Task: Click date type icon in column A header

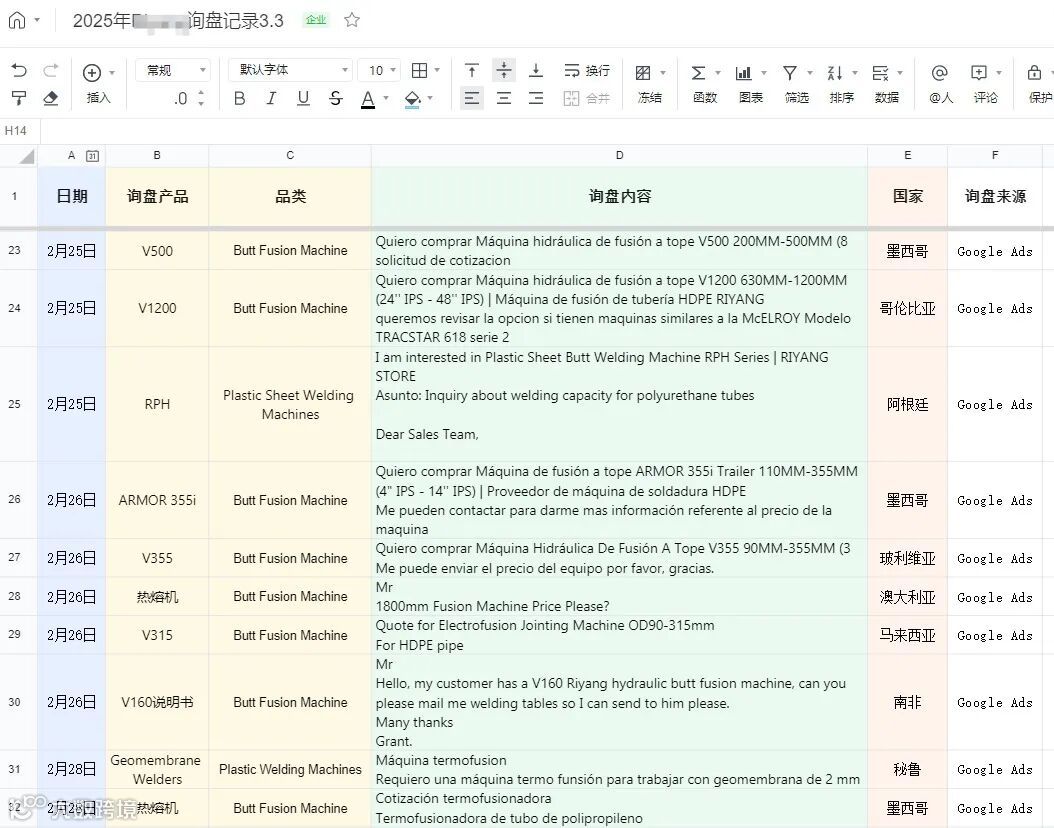Action: click(93, 156)
